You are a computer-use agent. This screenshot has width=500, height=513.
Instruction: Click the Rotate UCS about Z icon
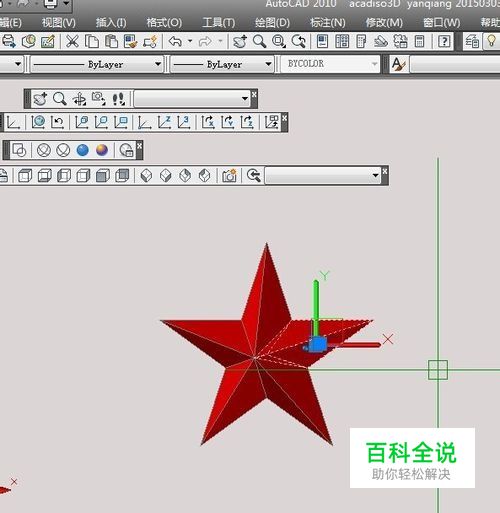coord(247,122)
